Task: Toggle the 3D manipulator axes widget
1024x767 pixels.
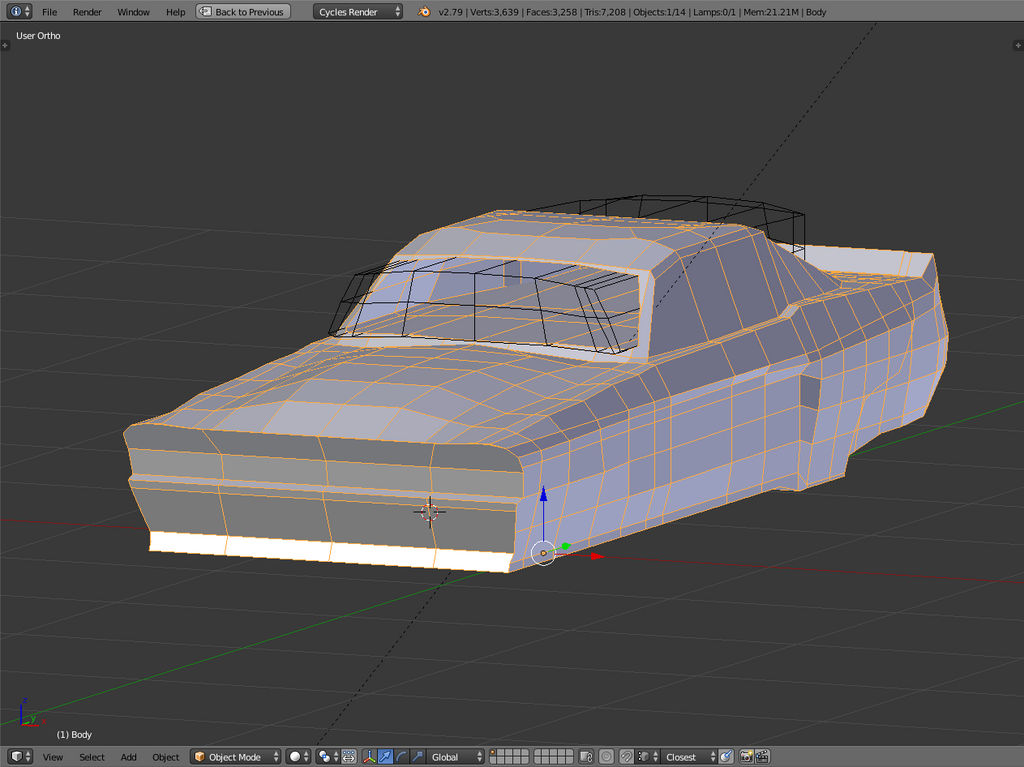Action: pos(369,757)
